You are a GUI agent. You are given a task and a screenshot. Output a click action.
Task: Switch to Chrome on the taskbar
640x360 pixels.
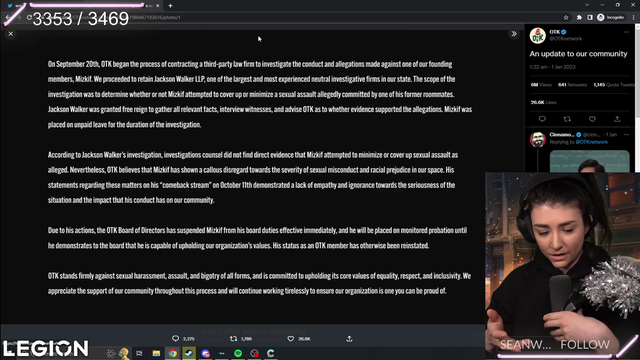click(x=173, y=353)
